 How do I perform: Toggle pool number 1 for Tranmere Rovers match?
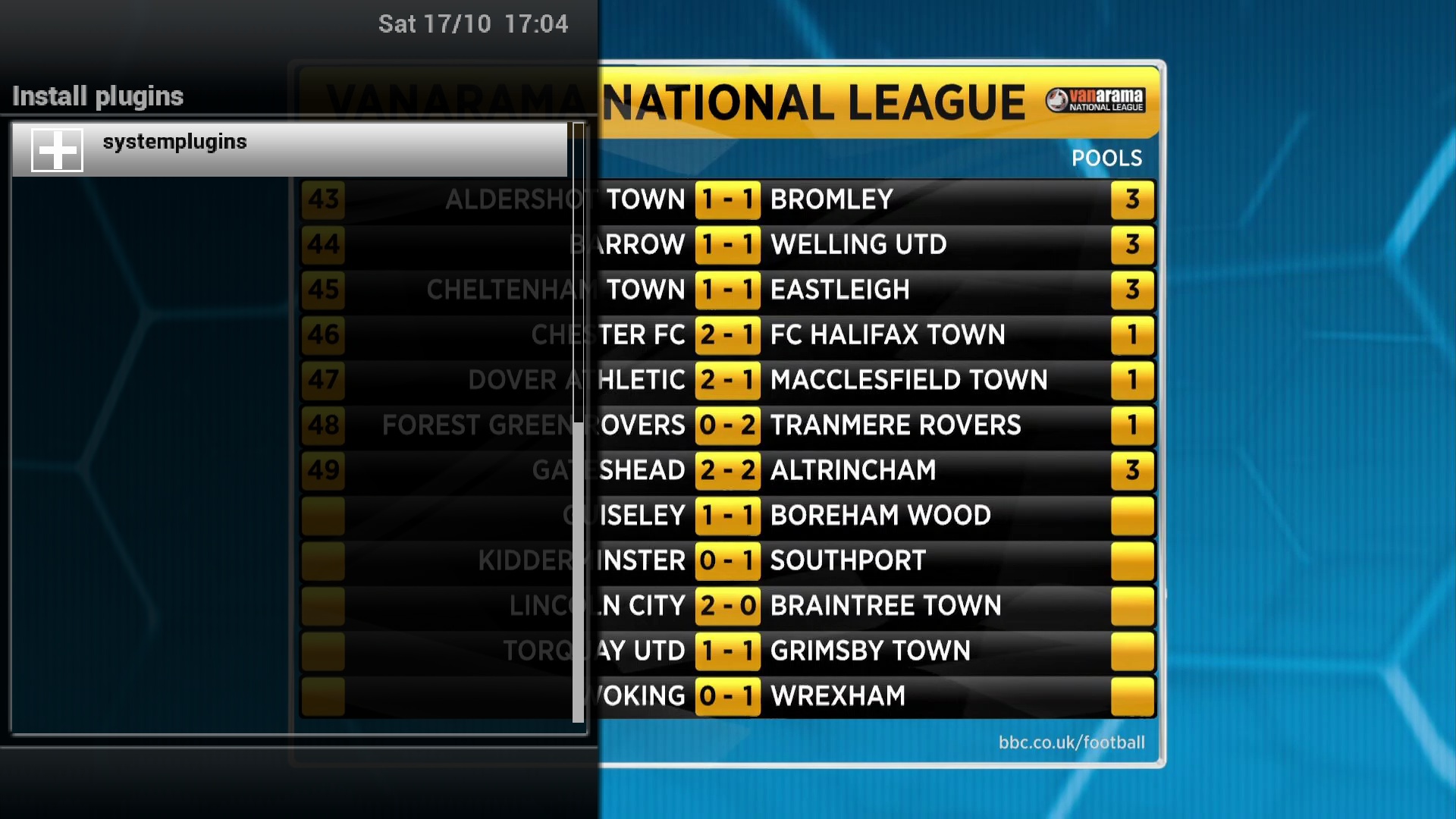coord(1130,425)
